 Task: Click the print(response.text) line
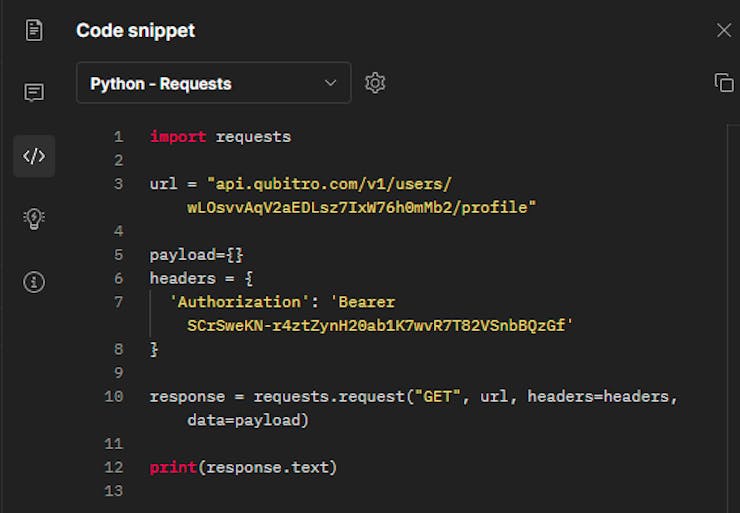coord(243,468)
